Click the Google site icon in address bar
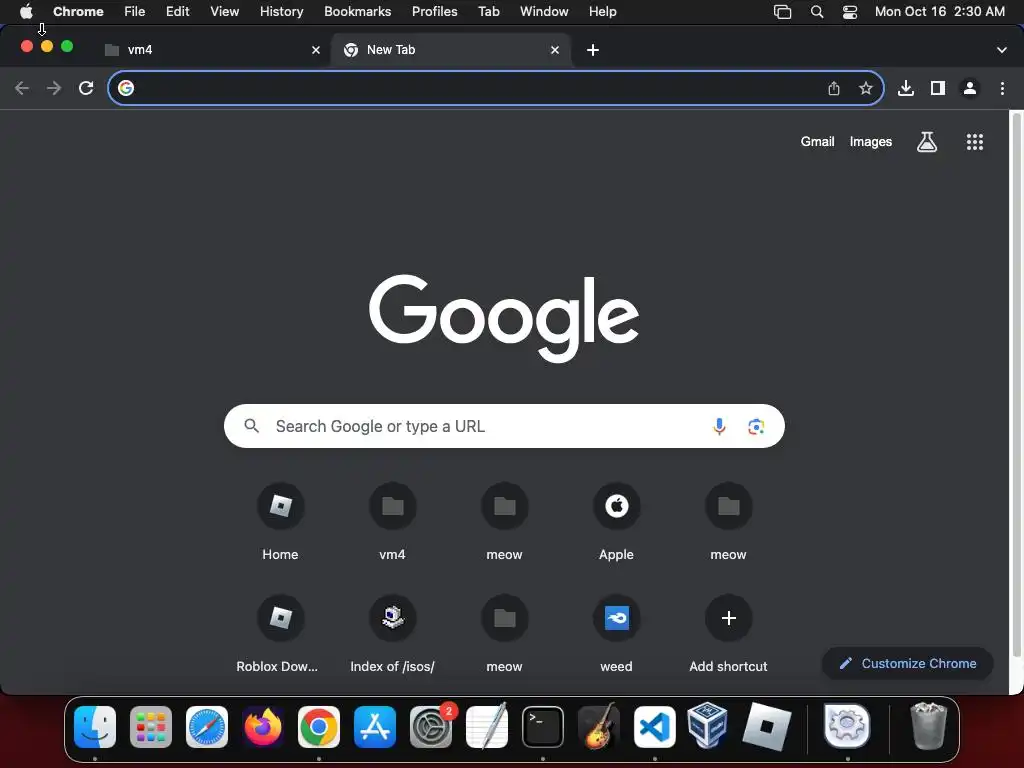The image size is (1024, 768). point(126,88)
